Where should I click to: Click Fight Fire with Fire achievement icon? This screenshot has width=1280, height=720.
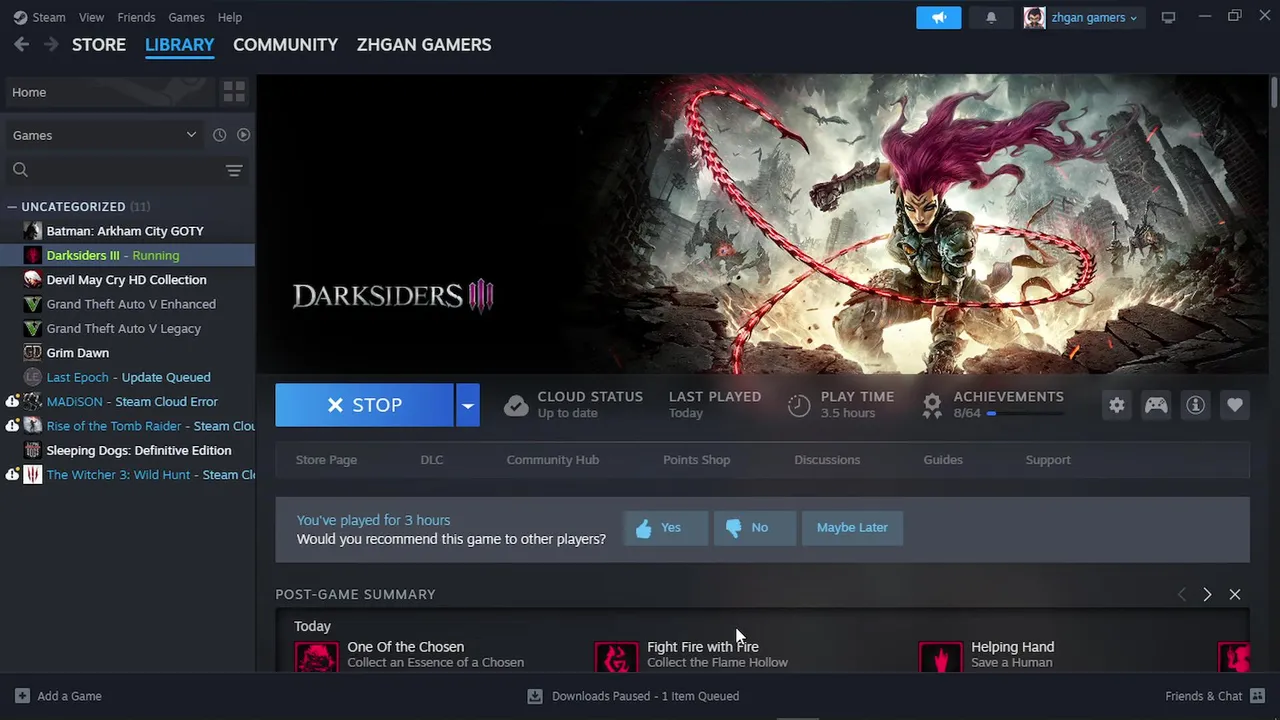[x=616, y=657]
